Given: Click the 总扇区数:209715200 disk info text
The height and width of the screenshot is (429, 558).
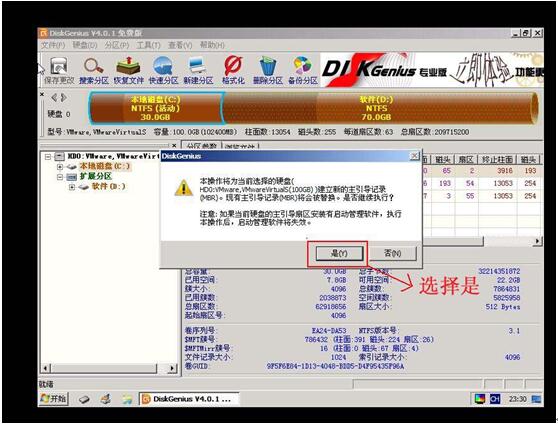Looking at the screenshot, I should click(435, 132).
